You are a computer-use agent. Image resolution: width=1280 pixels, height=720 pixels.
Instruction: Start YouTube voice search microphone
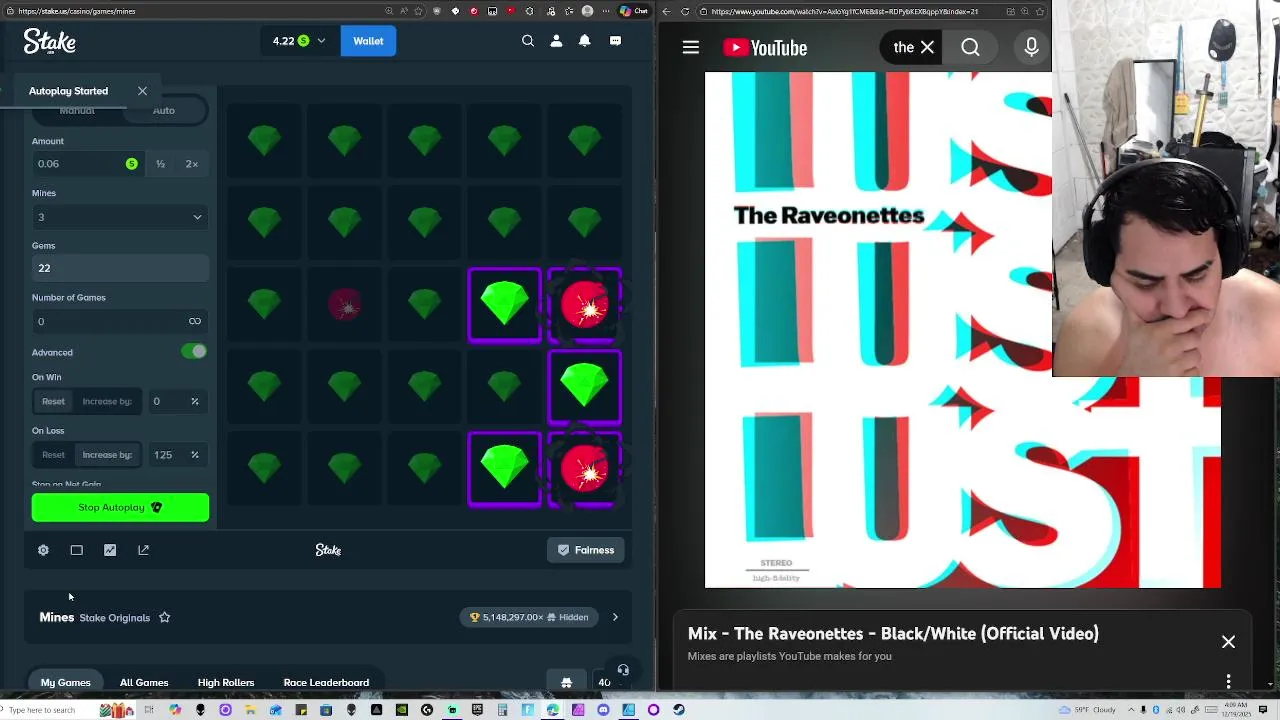(x=1031, y=48)
